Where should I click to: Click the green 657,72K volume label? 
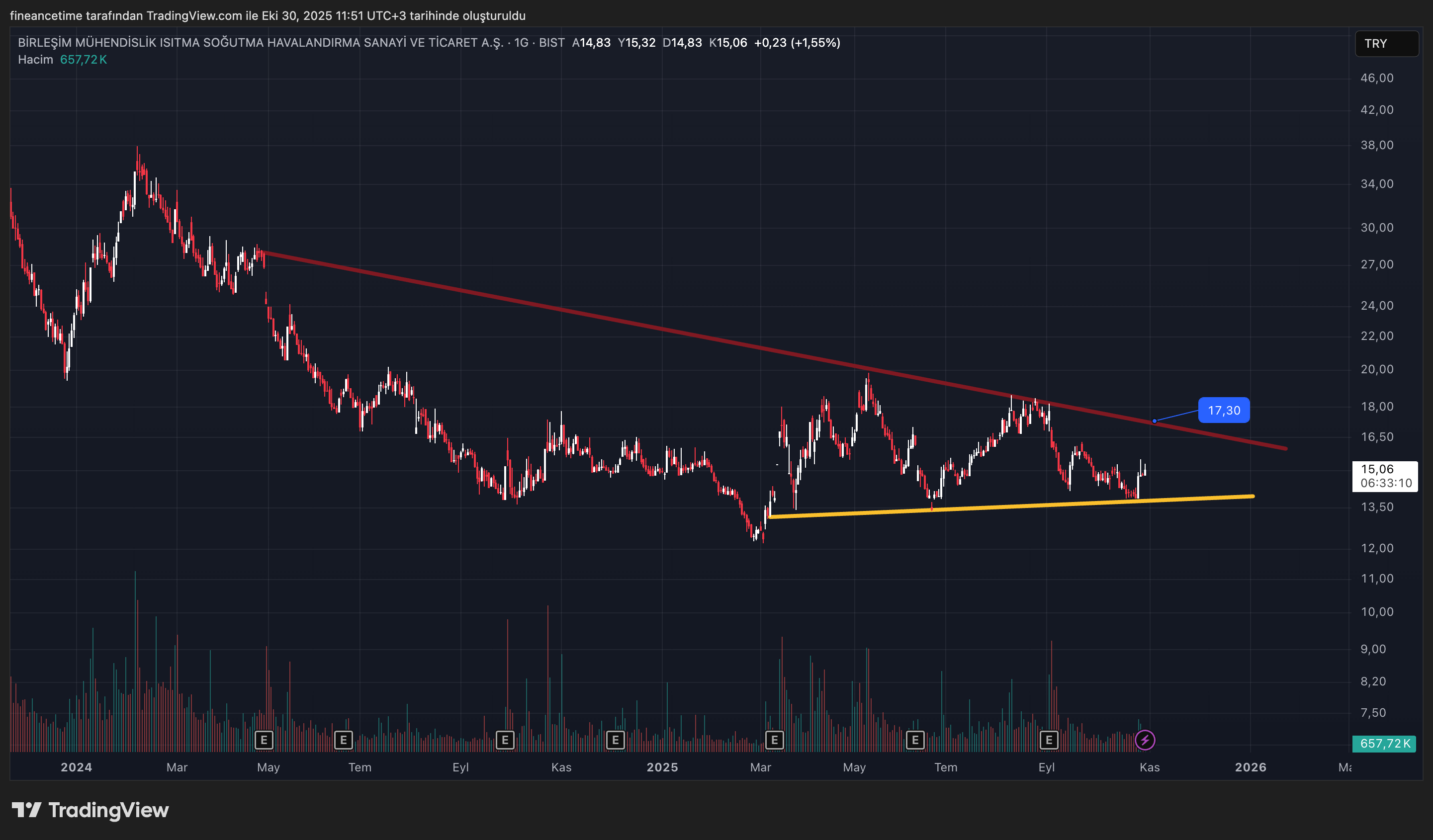(1384, 744)
